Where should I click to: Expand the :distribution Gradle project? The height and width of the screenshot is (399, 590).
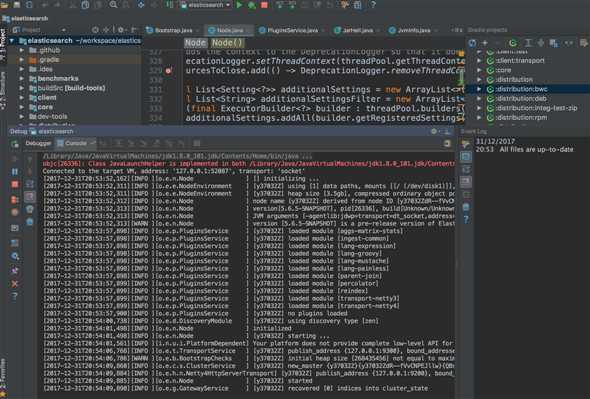tap(479, 79)
